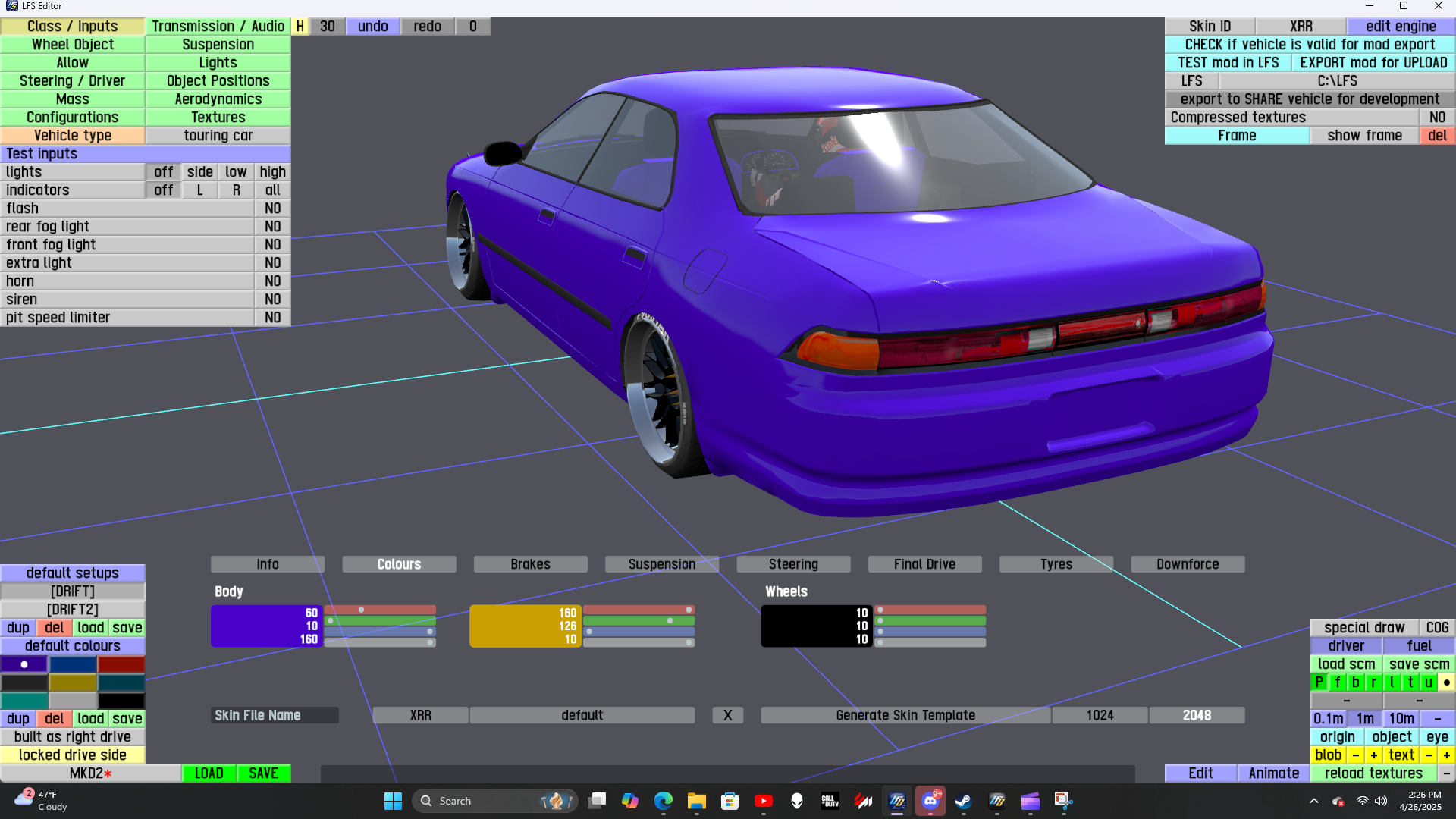
Task: Expand the Aerodynamics section
Action: 218,99
